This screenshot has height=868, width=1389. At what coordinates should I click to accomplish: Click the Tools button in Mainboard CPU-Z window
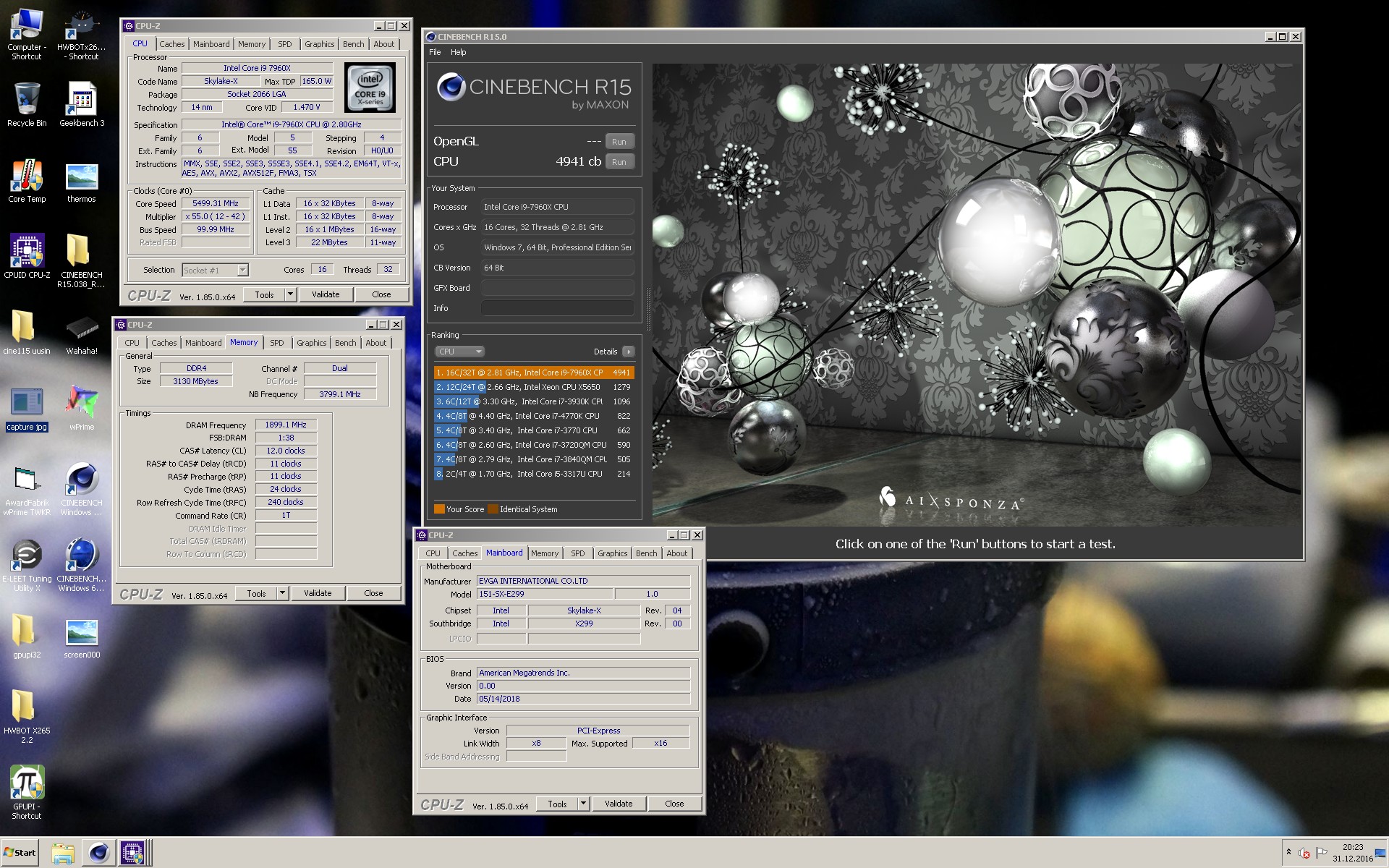[557, 804]
